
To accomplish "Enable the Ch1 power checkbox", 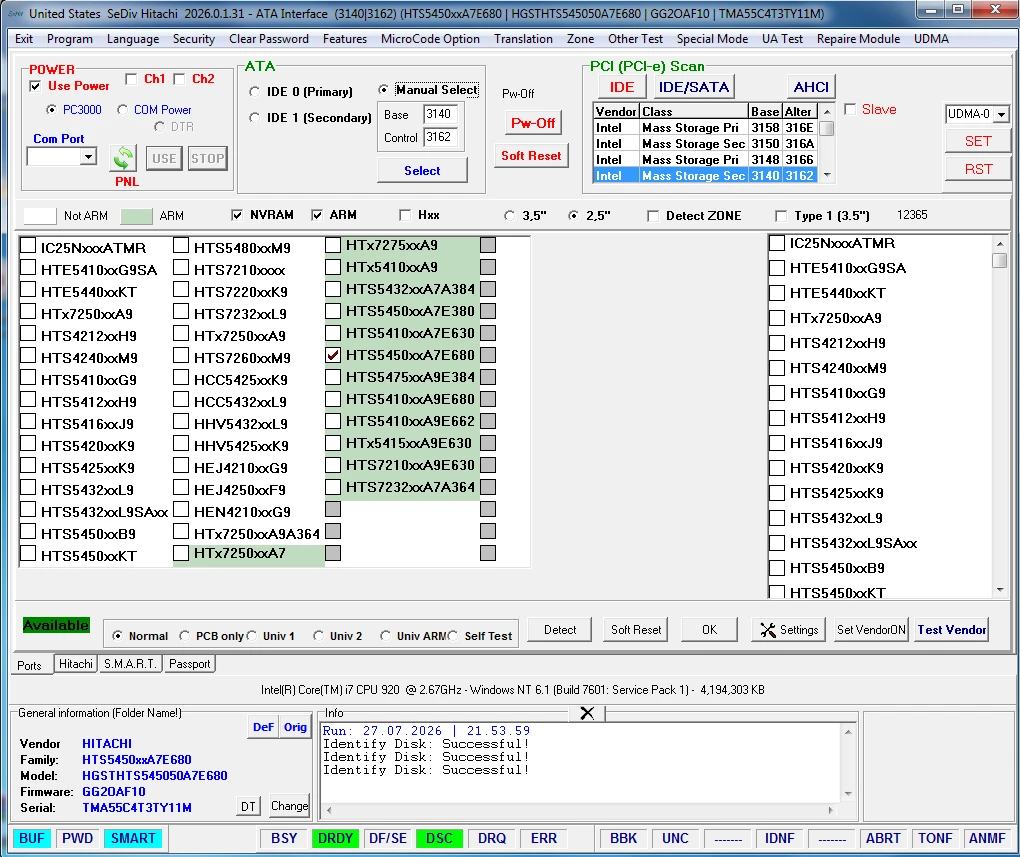I will [131, 79].
